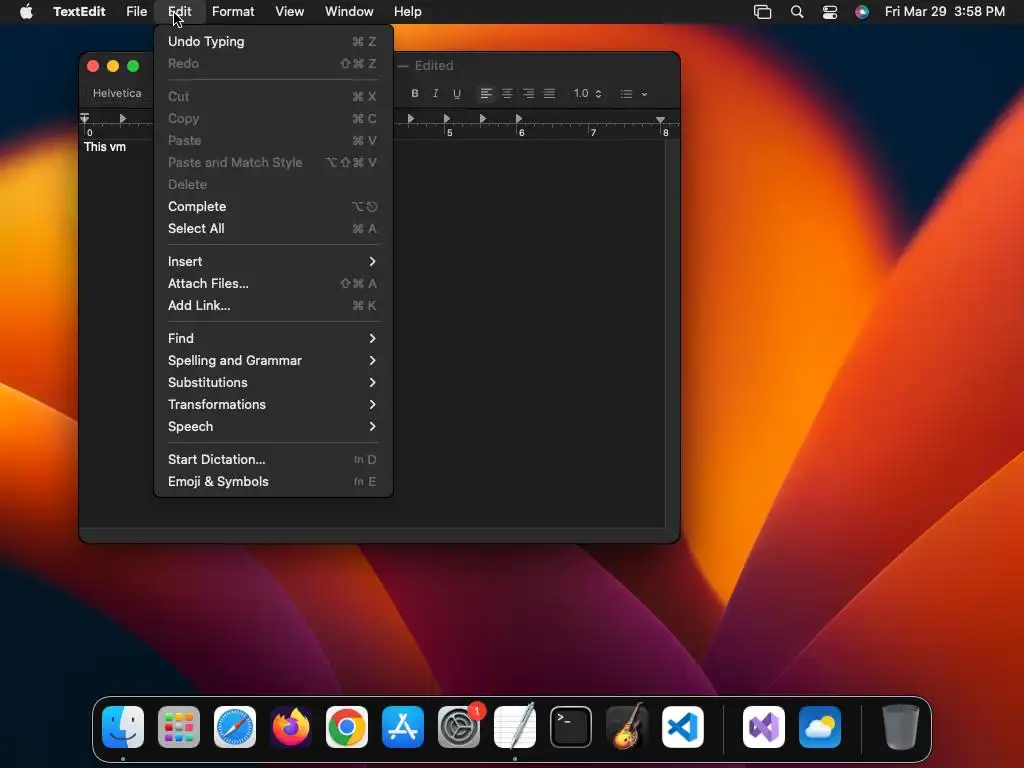Viewport: 1024px width, 768px height.
Task: Center align the text
Action: pyautogui.click(x=507, y=93)
